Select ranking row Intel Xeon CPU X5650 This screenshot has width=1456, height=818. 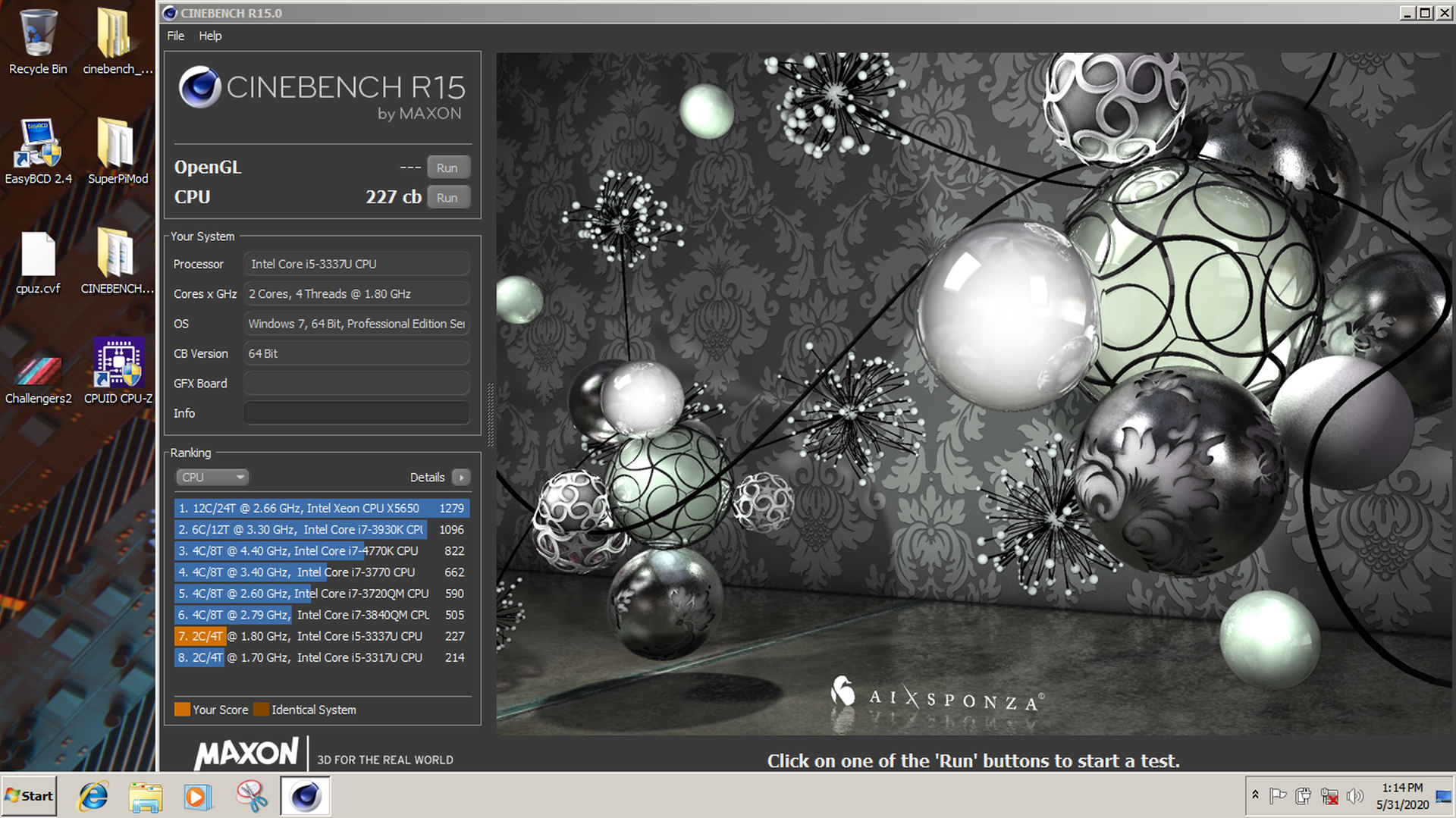322,508
